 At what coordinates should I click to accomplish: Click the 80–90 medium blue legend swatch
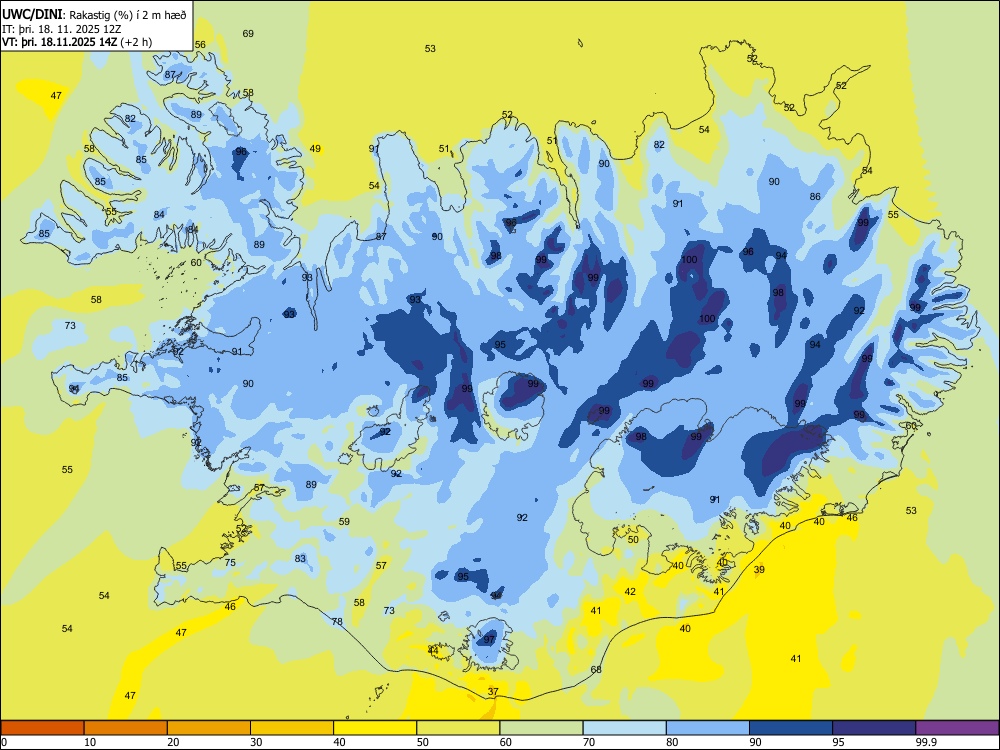point(708,728)
